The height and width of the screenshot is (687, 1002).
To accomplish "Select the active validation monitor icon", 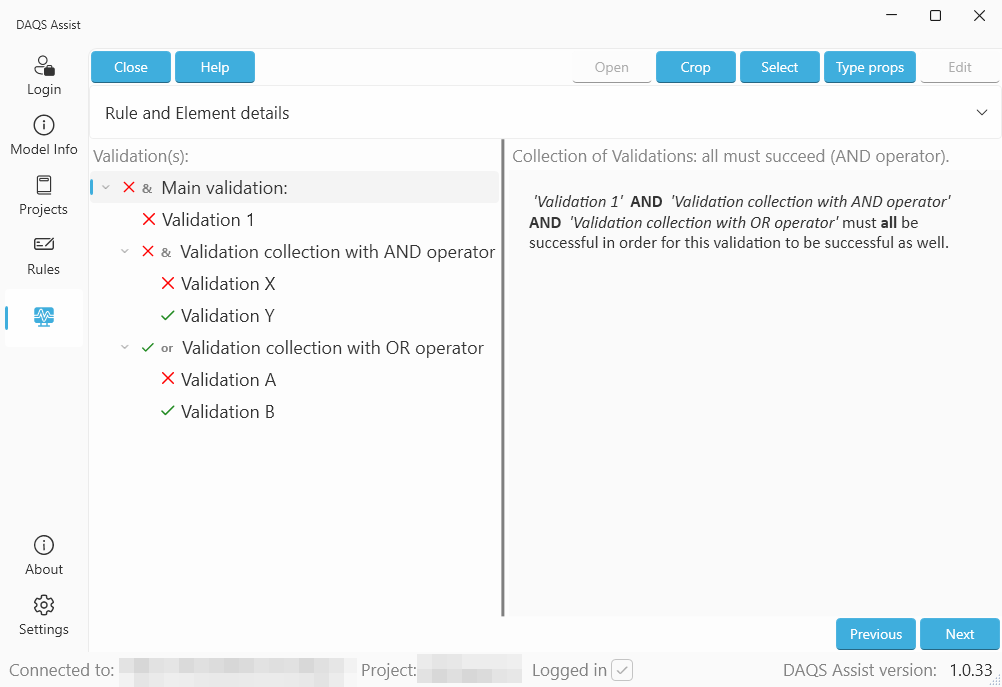I will coord(43,317).
